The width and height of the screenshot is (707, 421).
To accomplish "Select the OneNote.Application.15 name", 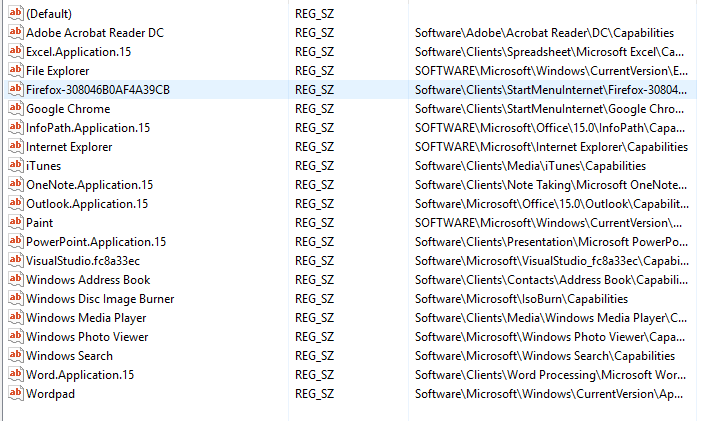I will pos(90,185).
